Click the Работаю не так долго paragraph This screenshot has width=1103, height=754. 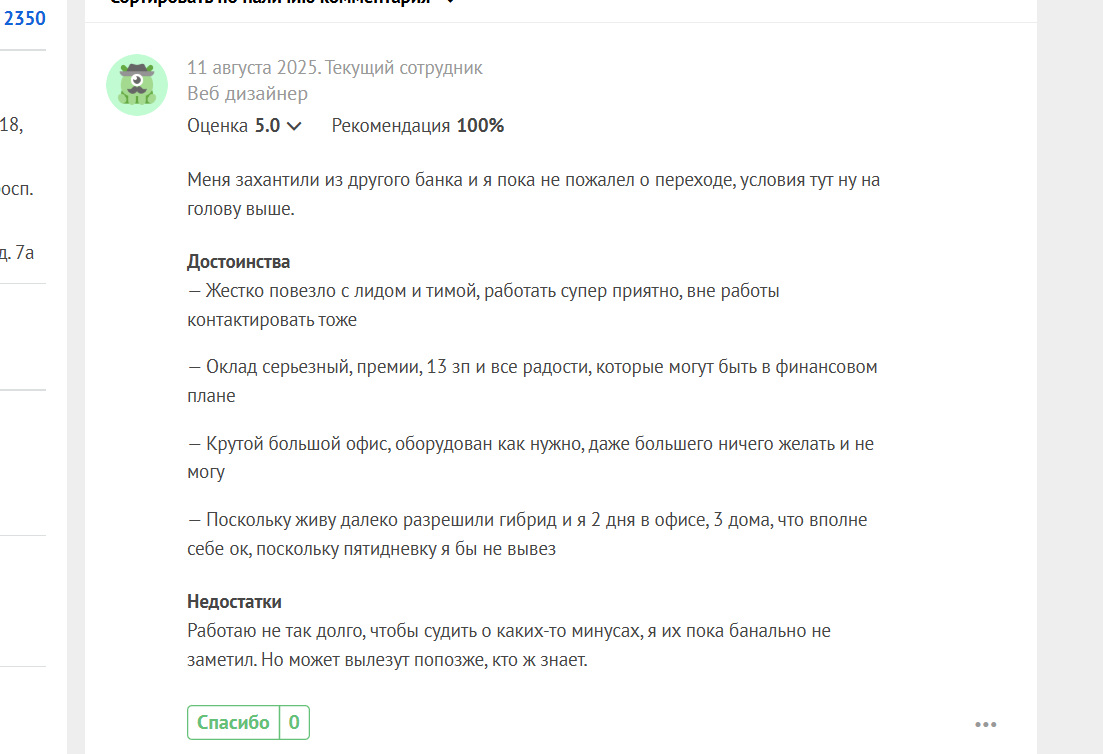tap(509, 645)
